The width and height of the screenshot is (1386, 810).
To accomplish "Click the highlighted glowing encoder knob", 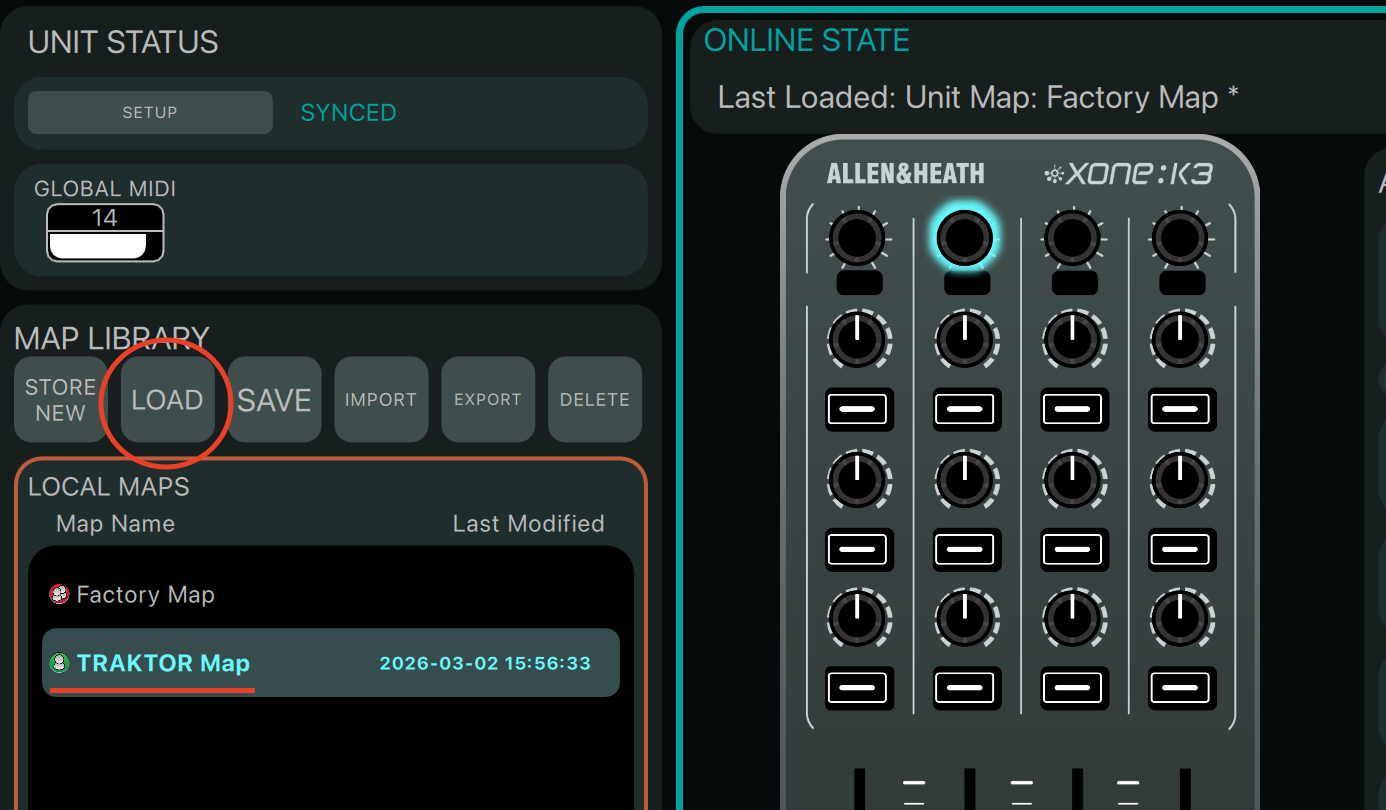I will [x=965, y=238].
